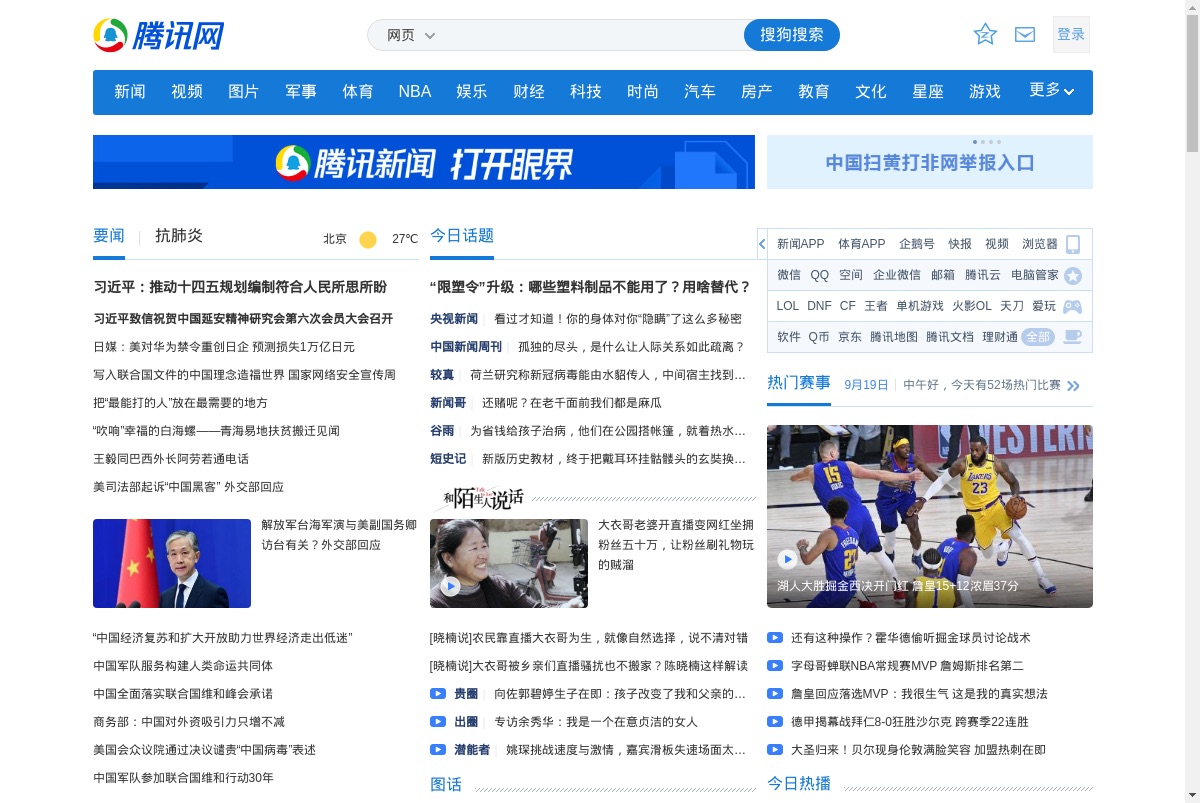
Task: Expand the 更多 navigation menu
Action: (1052, 90)
